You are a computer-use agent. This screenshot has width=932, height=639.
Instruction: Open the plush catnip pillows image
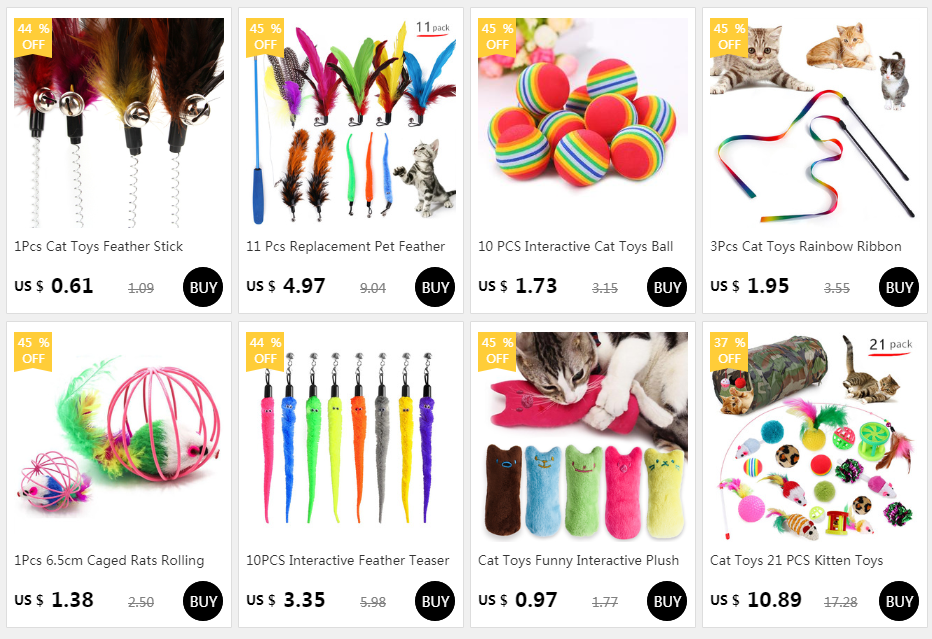(x=582, y=436)
